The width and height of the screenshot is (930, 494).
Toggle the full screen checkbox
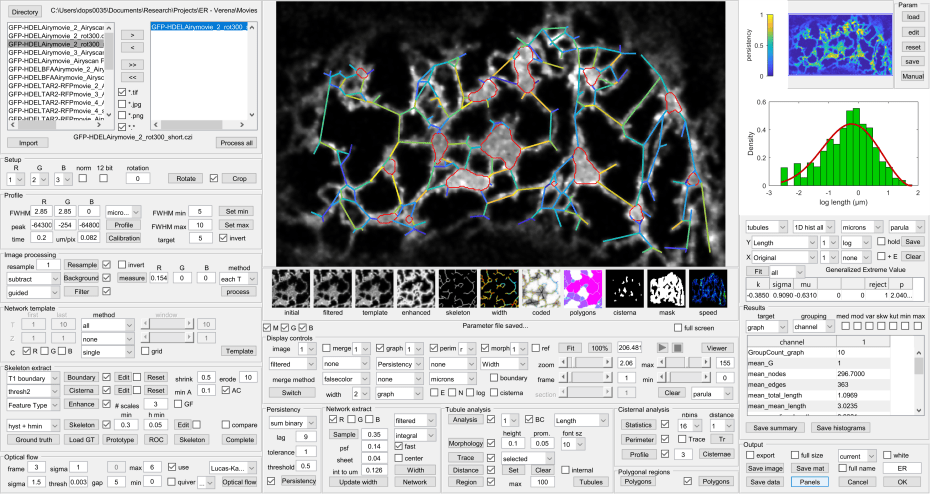coord(678,327)
